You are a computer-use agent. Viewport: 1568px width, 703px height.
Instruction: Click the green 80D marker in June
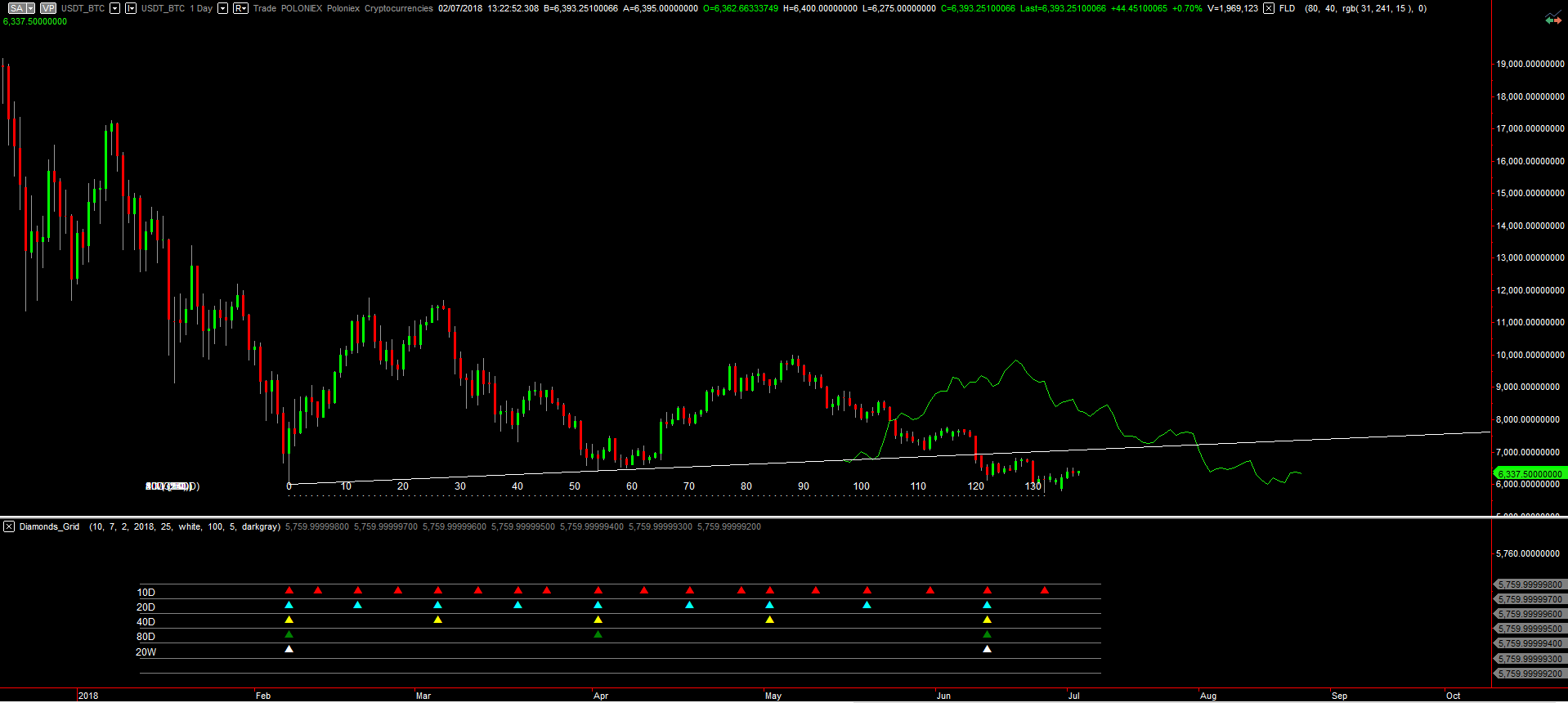[x=987, y=634]
